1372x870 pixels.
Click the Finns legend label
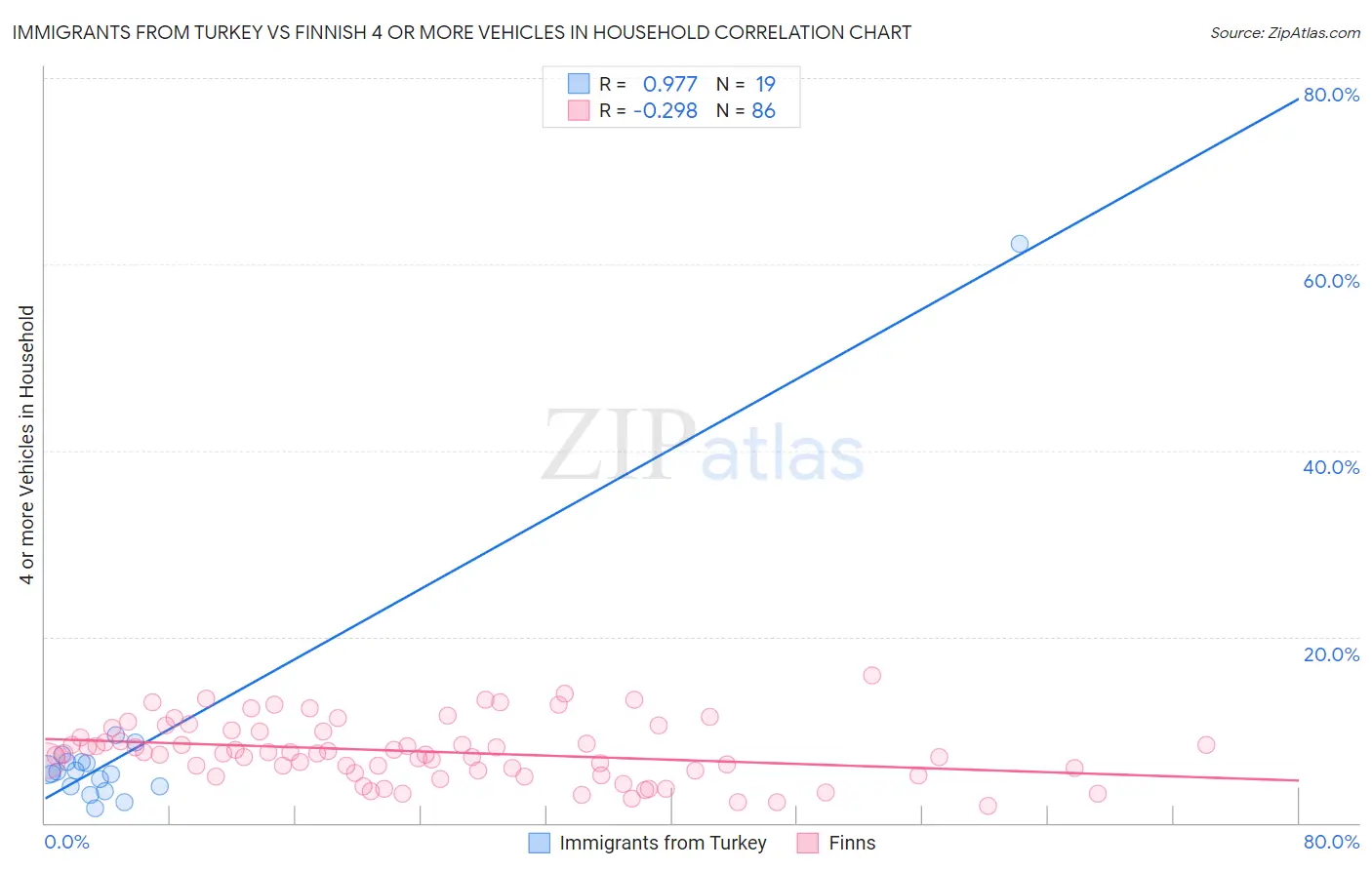point(852,843)
